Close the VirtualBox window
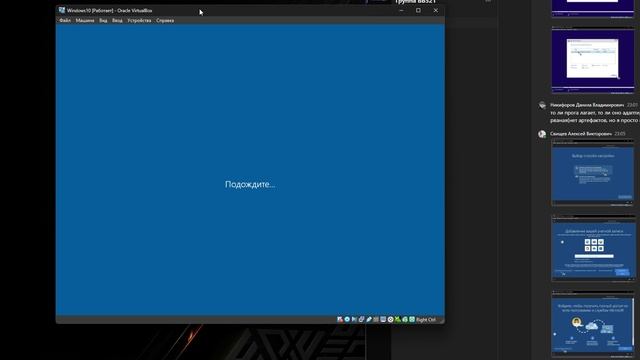 click(436, 10)
